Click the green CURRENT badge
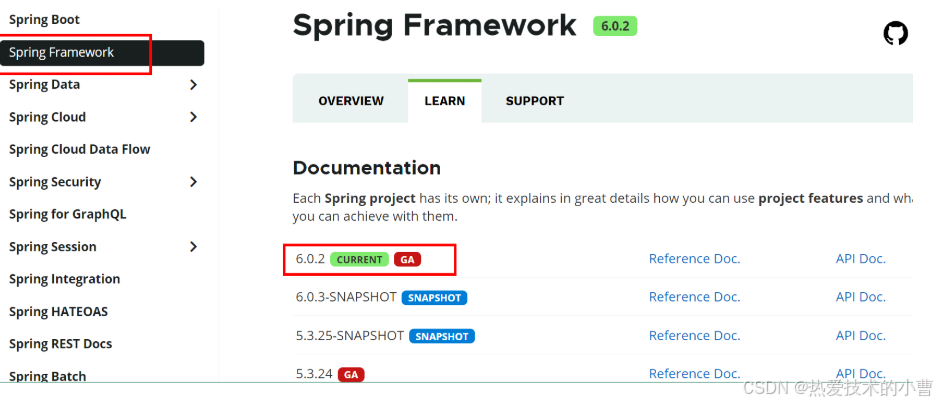937x403 pixels. click(x=359, y=259)
